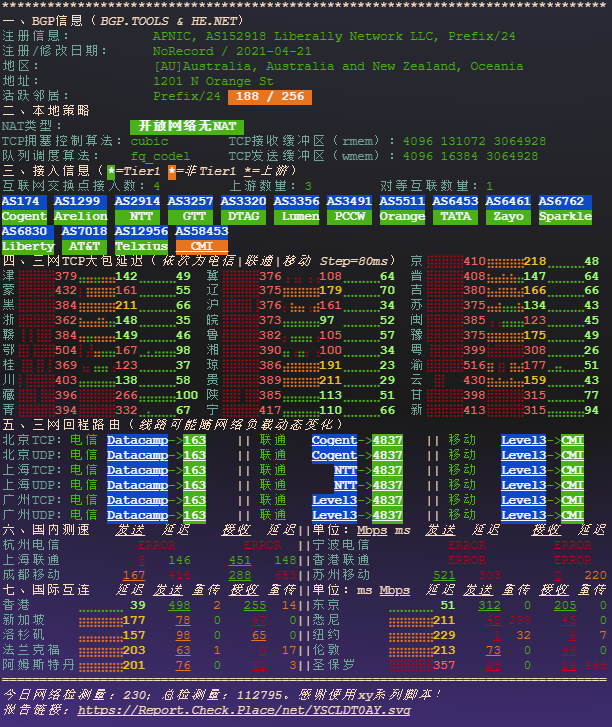This screenshot has height=727, width=612.
Task: Click the 宁波电信 row label
Action: point(341,545)
